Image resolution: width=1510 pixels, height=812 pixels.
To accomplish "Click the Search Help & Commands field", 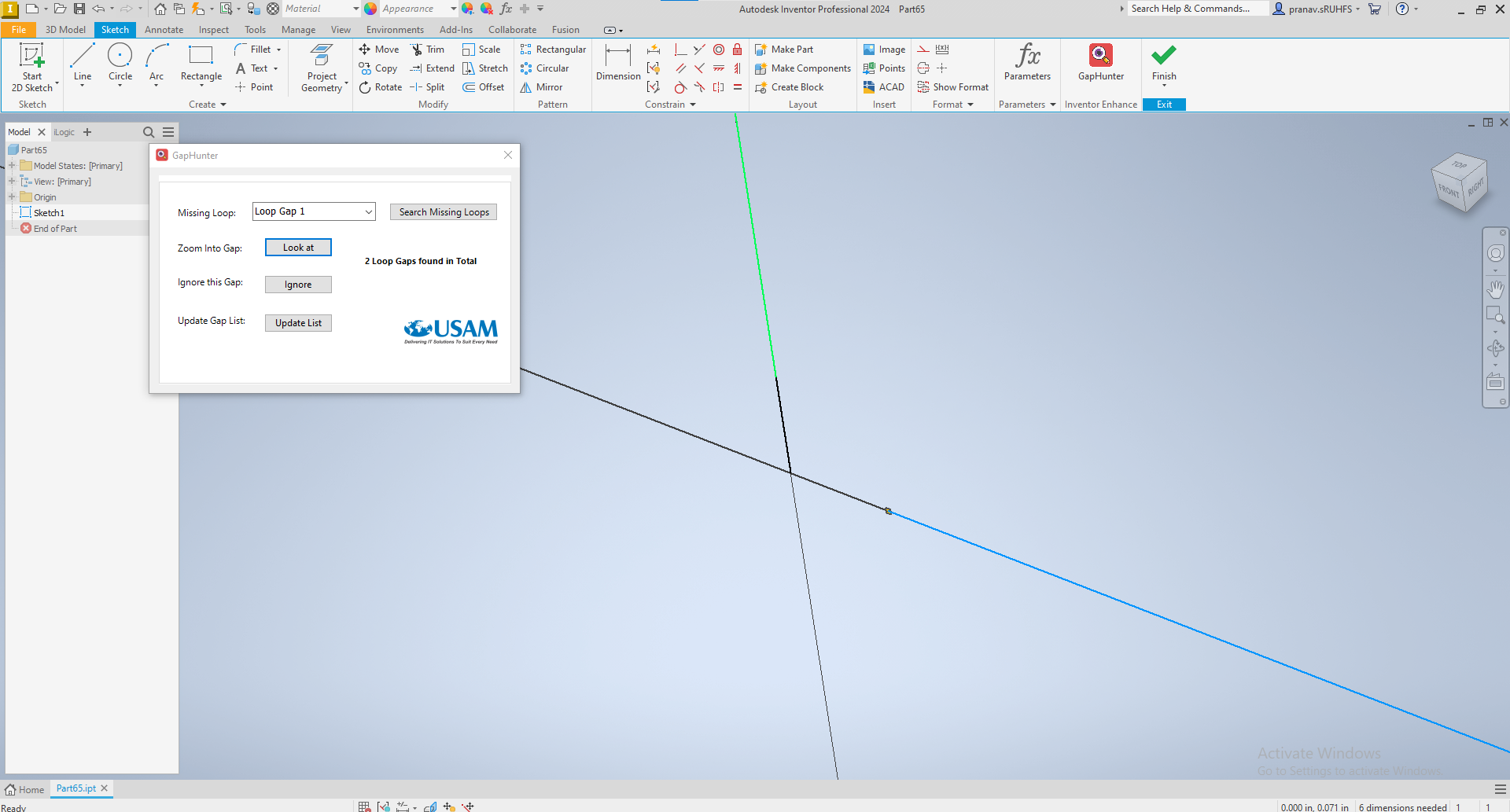I will click(x=1198, y=9).
